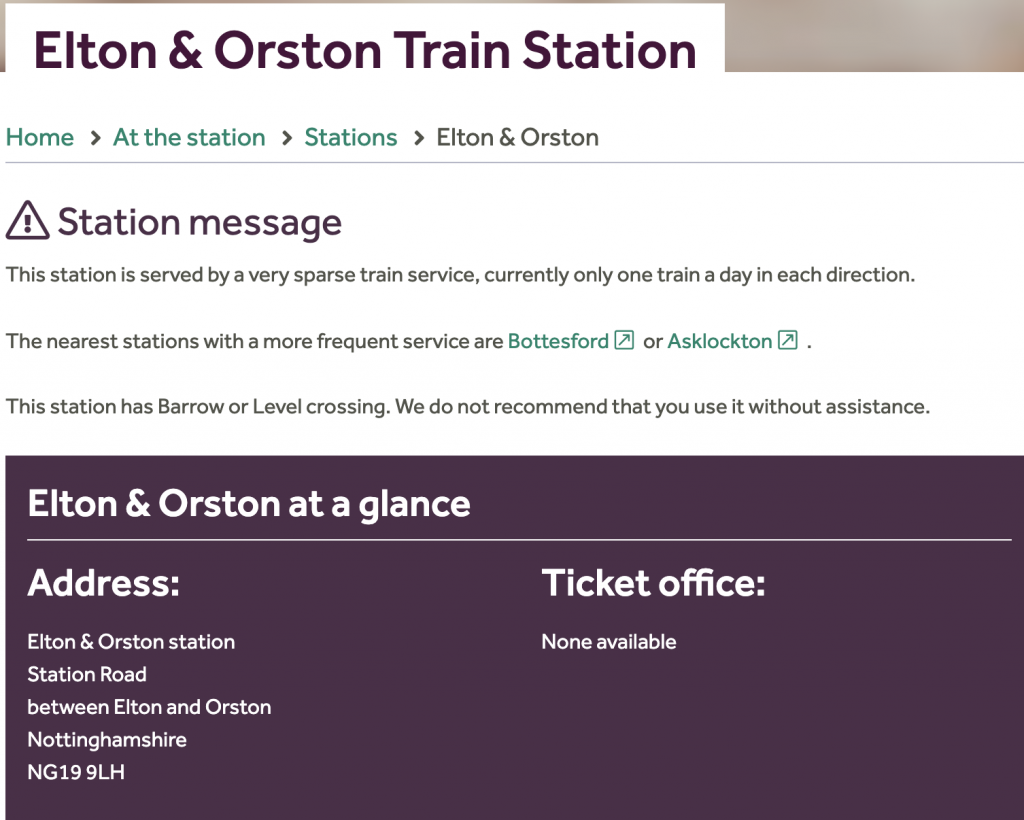Open the 'At the station' breadcrumb link

pyautogui.click(x=189, y=138)
